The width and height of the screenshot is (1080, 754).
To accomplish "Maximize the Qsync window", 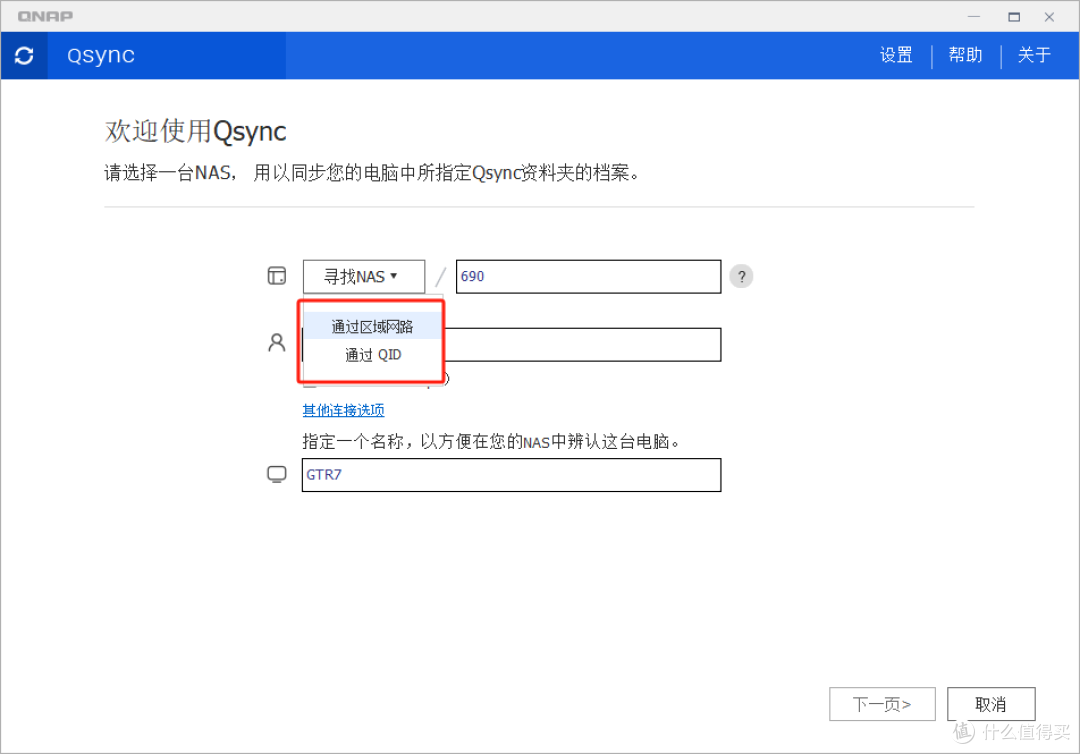I will point(1014,17).
